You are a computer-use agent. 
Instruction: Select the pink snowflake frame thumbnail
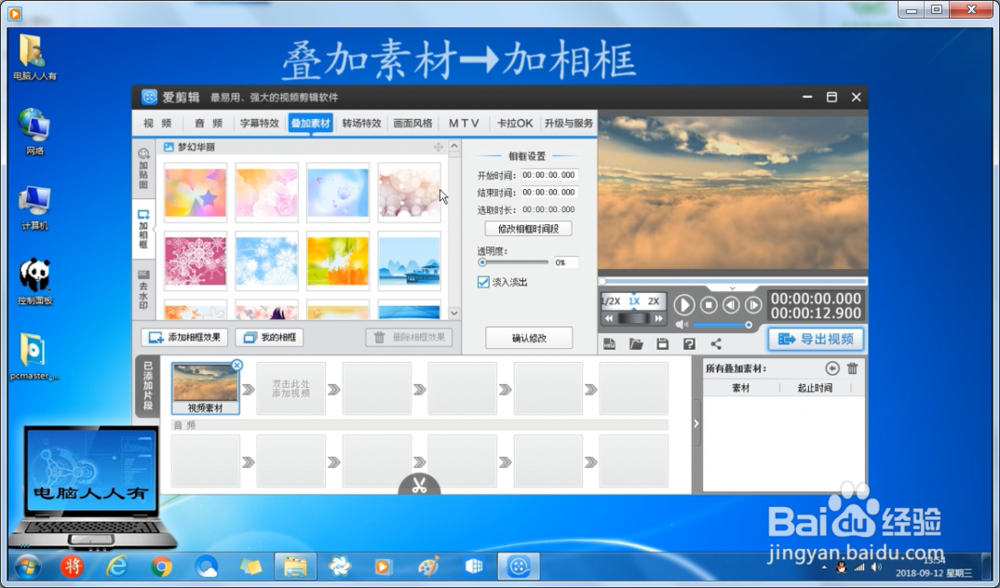[x=195, y=261]
